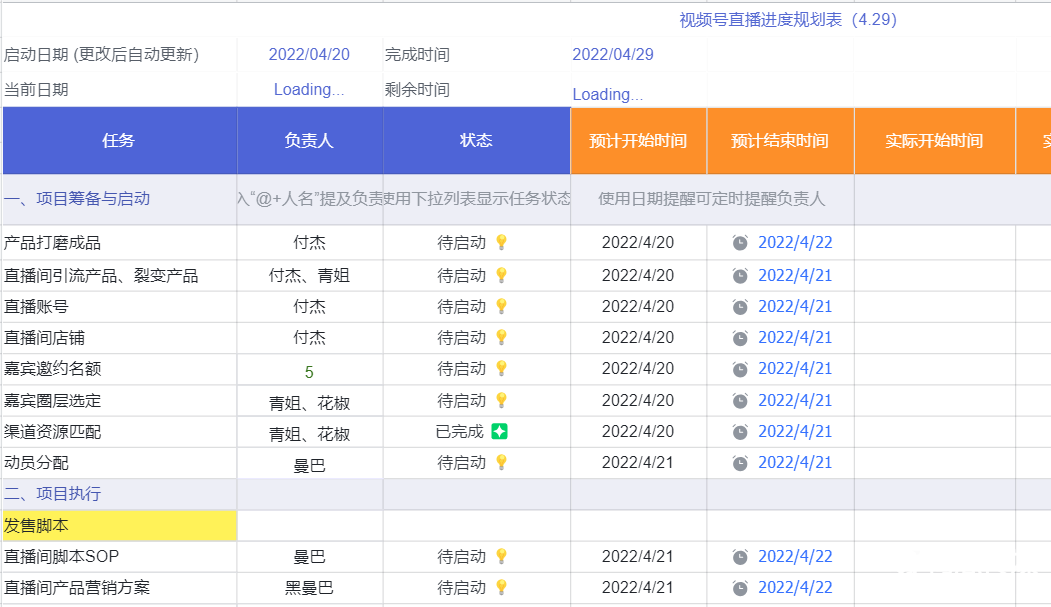This screenshot has width=1051, height=607.
Task: Click the reminder clock icon in 渠道资源匹配 row
Action: (740, 431)
